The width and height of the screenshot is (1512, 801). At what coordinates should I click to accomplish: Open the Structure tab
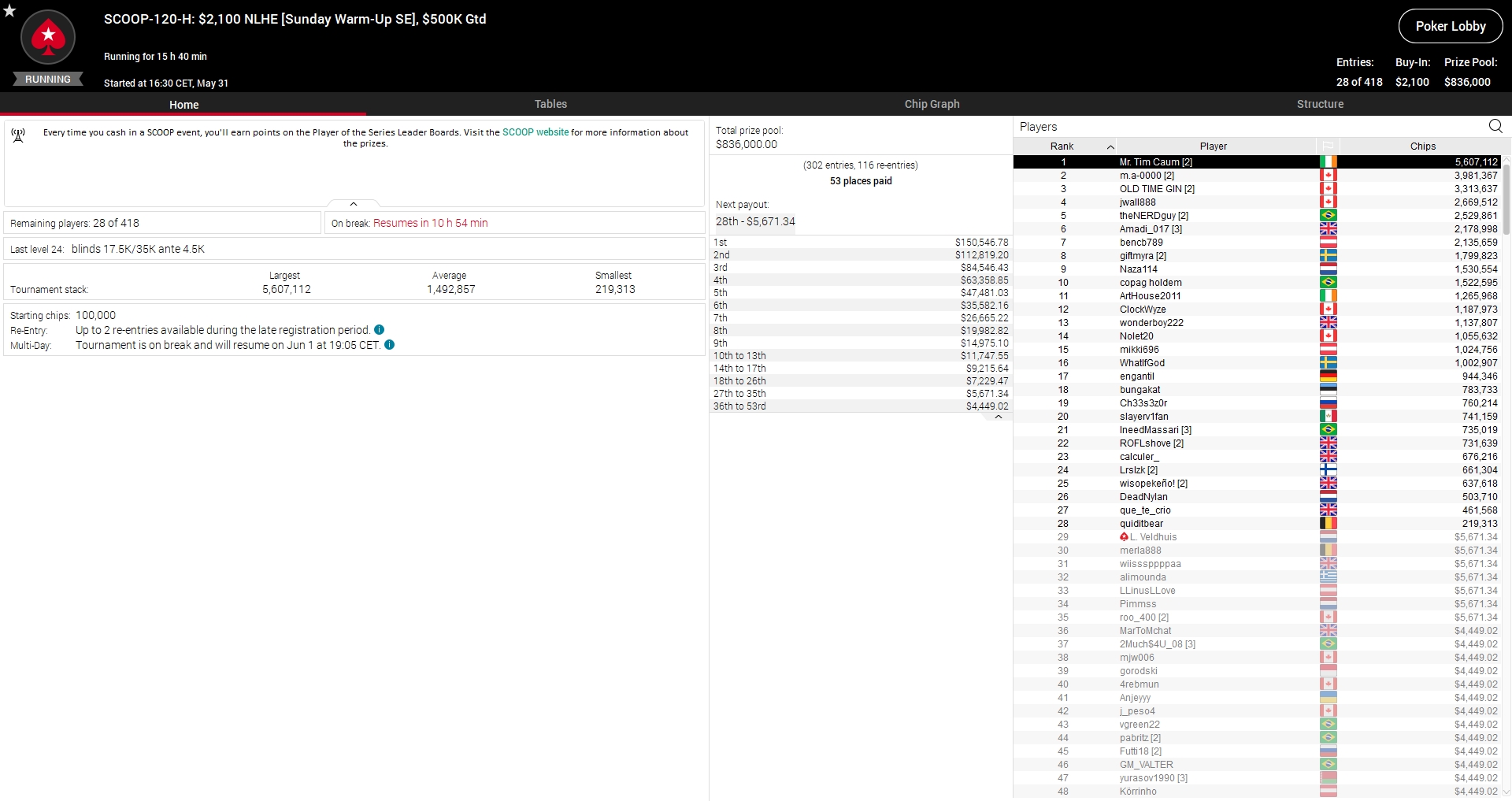coord(1320,104)
